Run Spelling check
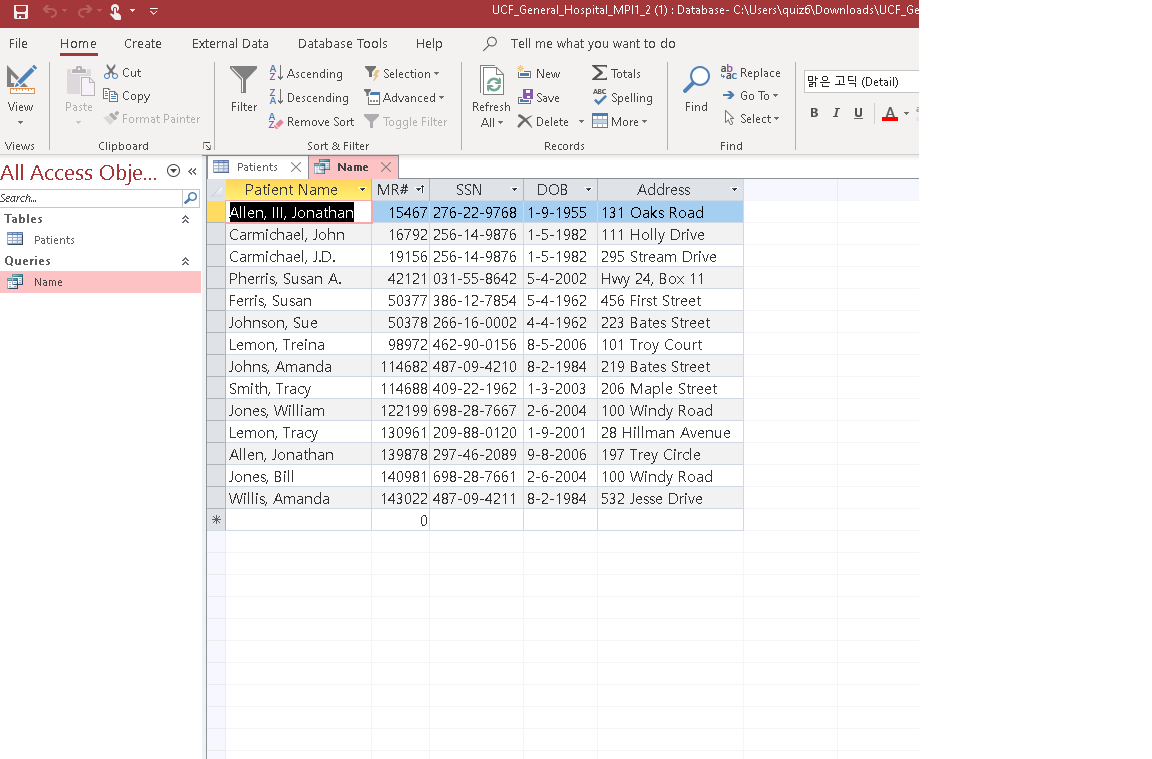 click(622, 97)
